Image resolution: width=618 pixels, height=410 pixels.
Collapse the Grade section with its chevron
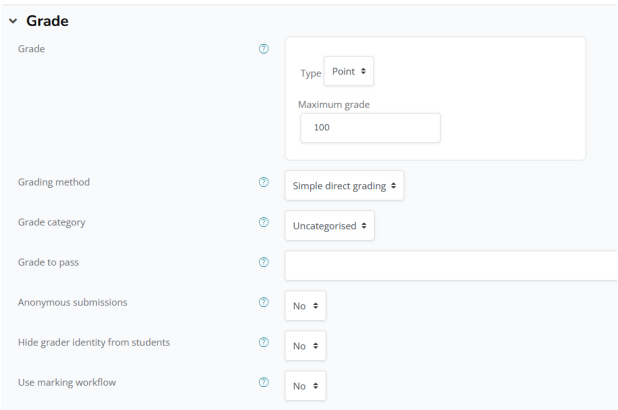pos(12,20)
